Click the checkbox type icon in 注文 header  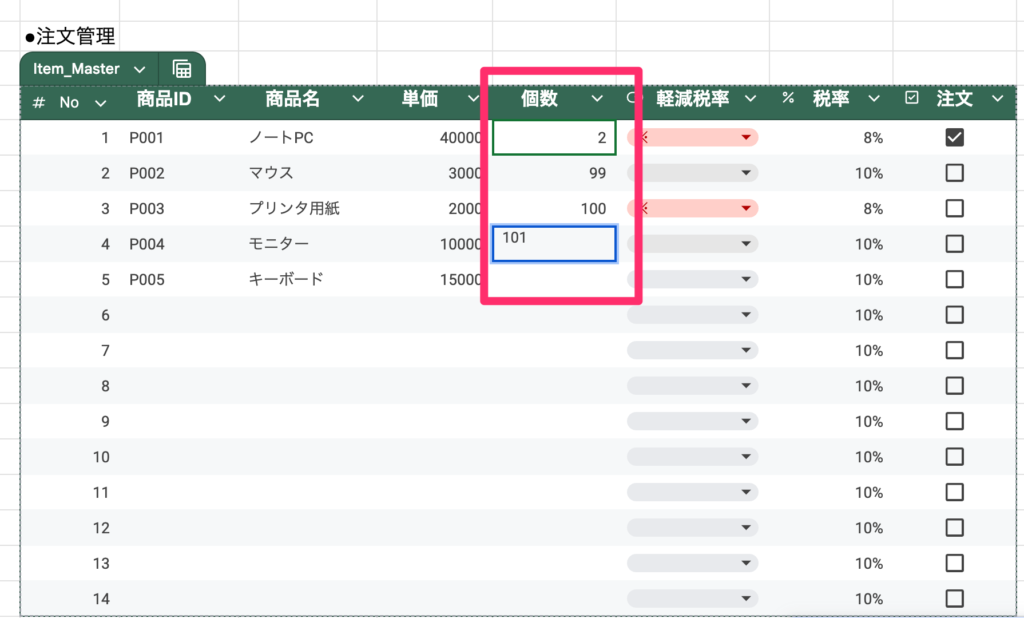(911, 99)
